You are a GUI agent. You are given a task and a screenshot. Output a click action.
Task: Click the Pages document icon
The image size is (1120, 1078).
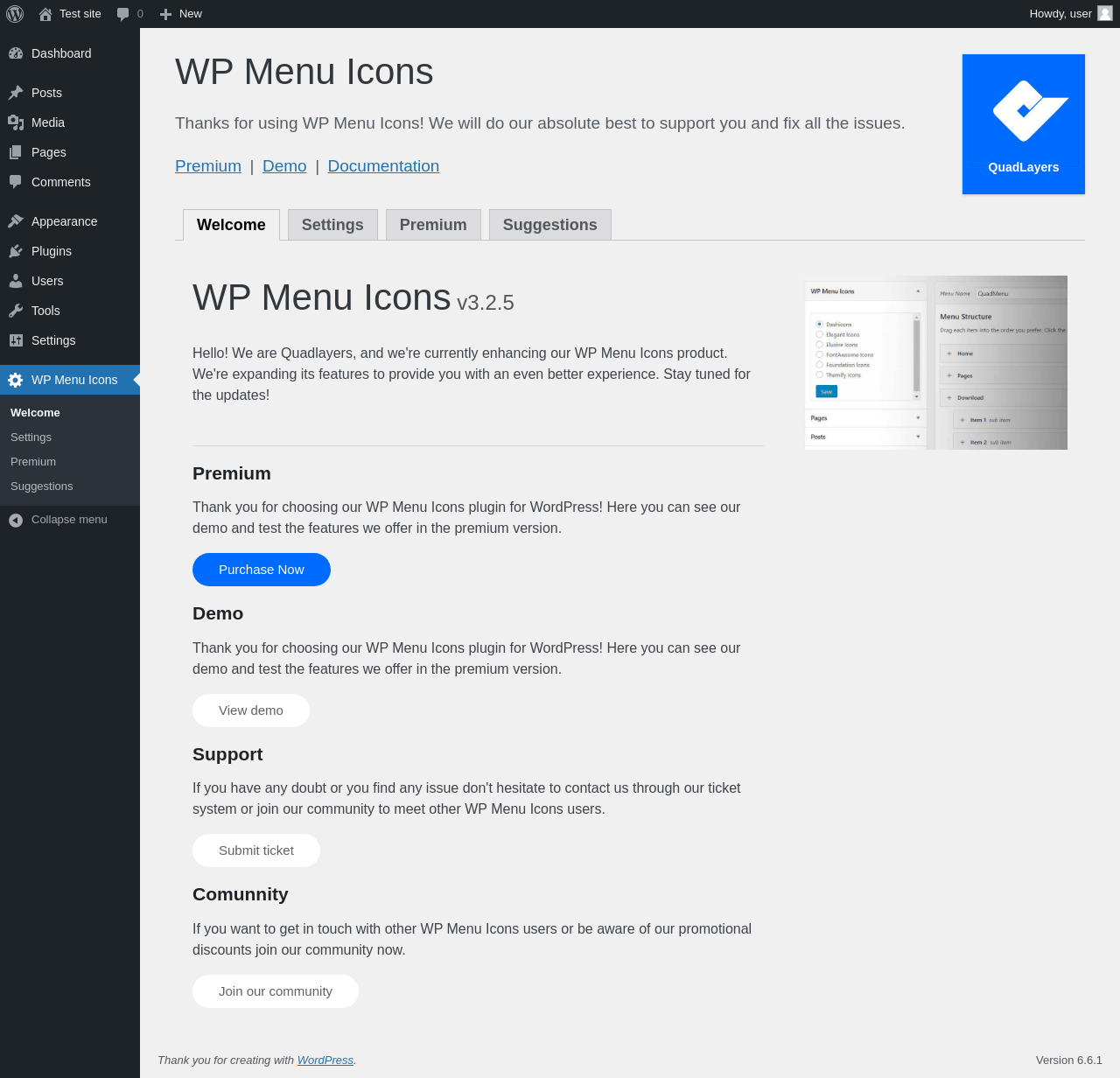[x=16, y=152]
